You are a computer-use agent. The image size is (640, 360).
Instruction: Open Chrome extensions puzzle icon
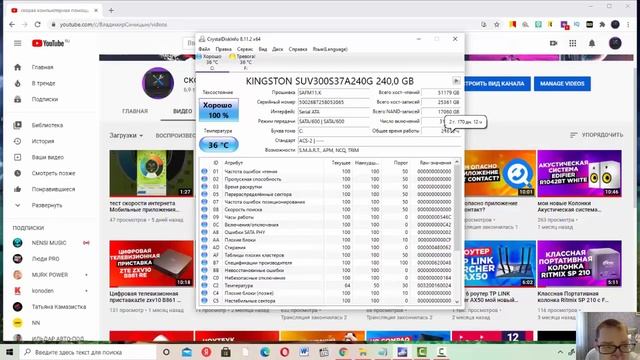pyautogui.click(x=602, y=24)
